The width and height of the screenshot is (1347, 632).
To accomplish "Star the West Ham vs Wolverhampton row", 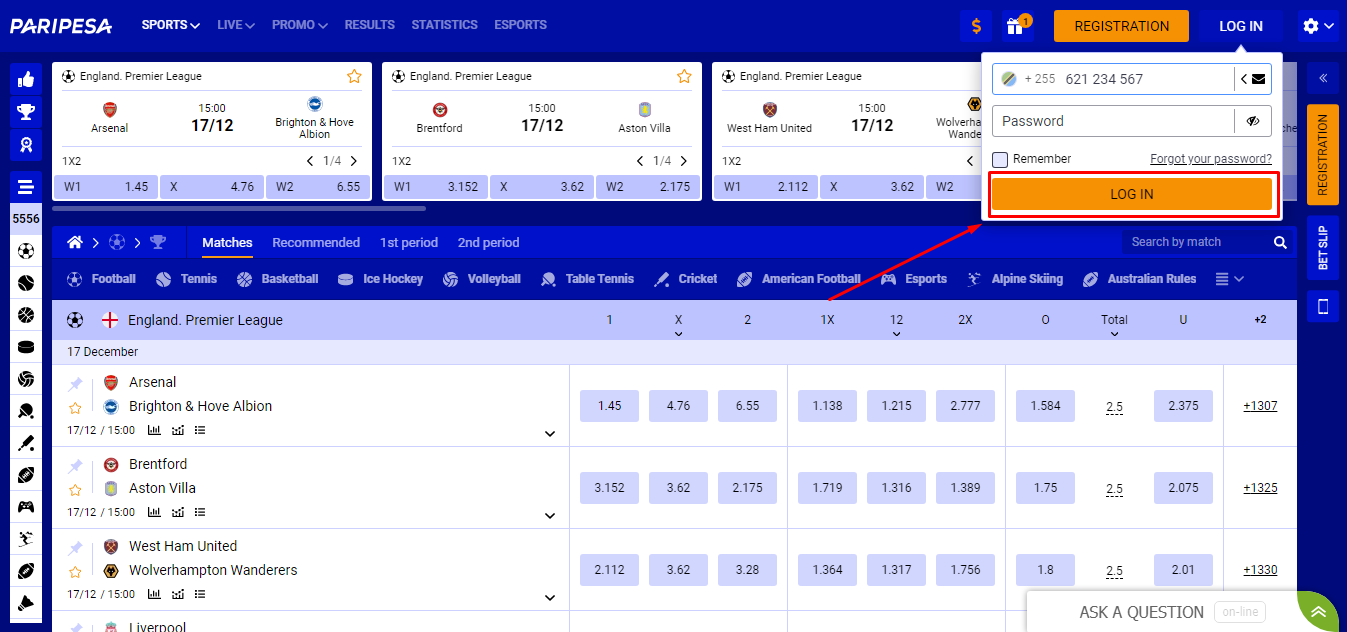I will tap(75, 572).
